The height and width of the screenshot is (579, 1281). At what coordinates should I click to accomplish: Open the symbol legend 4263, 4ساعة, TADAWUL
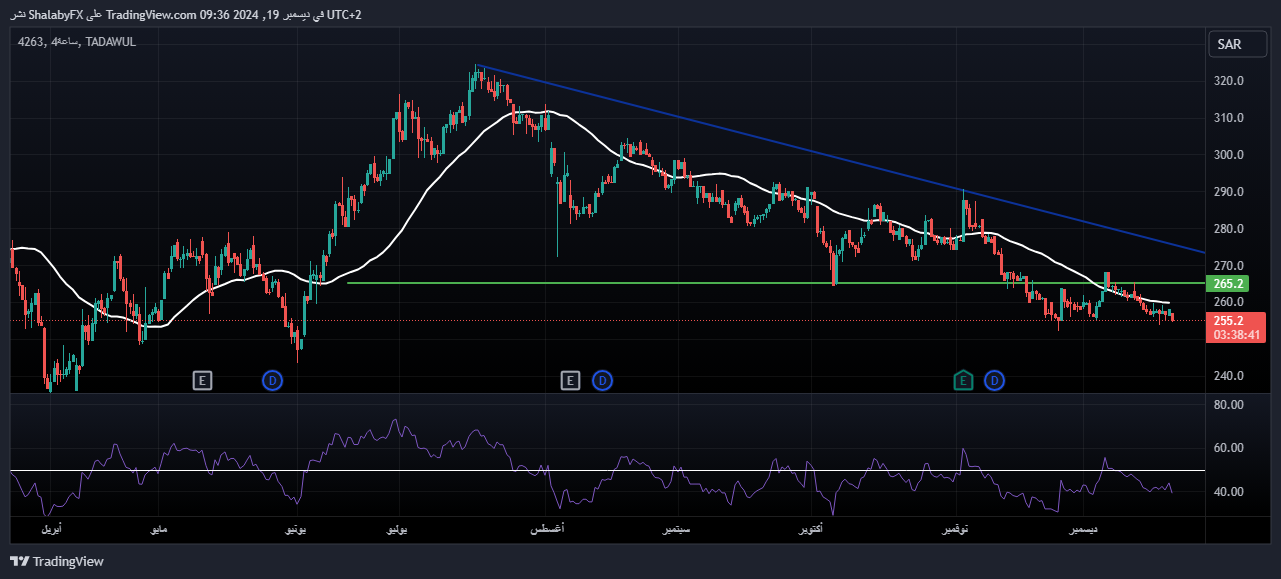(x=75, y=42)
